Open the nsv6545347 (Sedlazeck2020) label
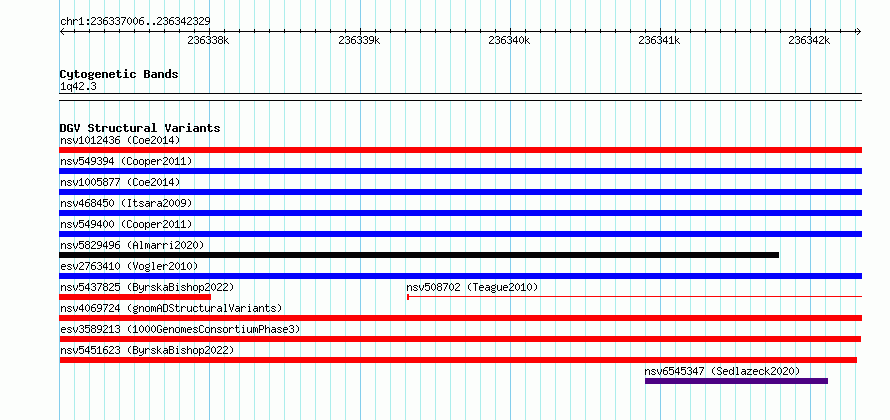 click(x=722, y=371)
